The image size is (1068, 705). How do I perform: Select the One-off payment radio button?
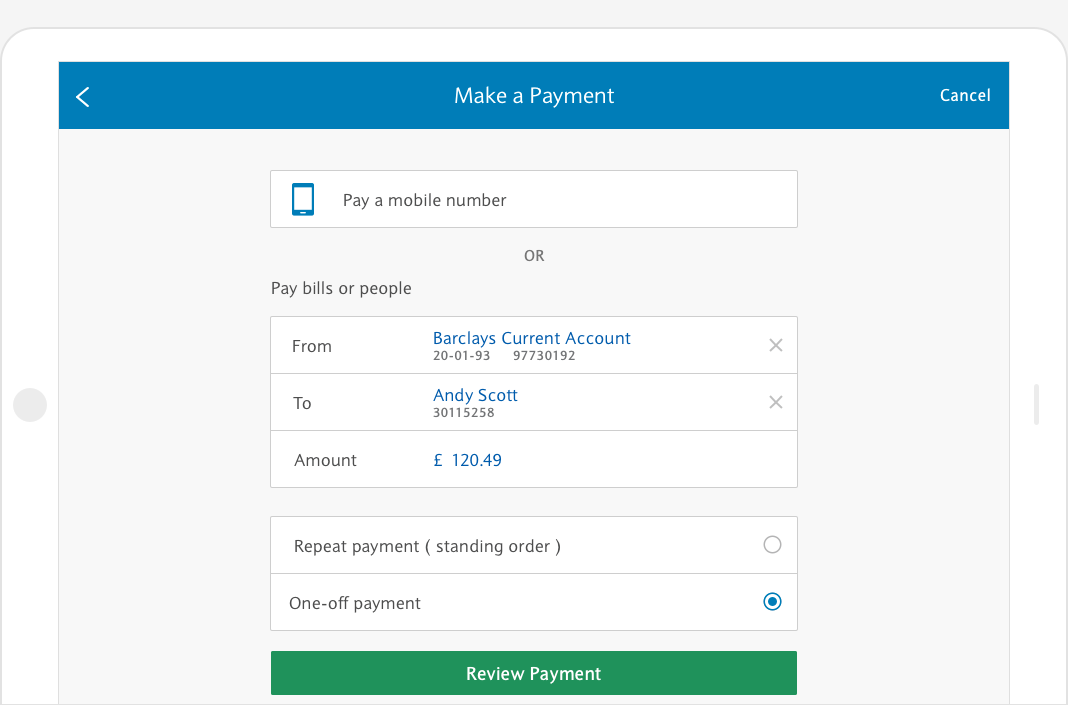(x=772, y=601)
